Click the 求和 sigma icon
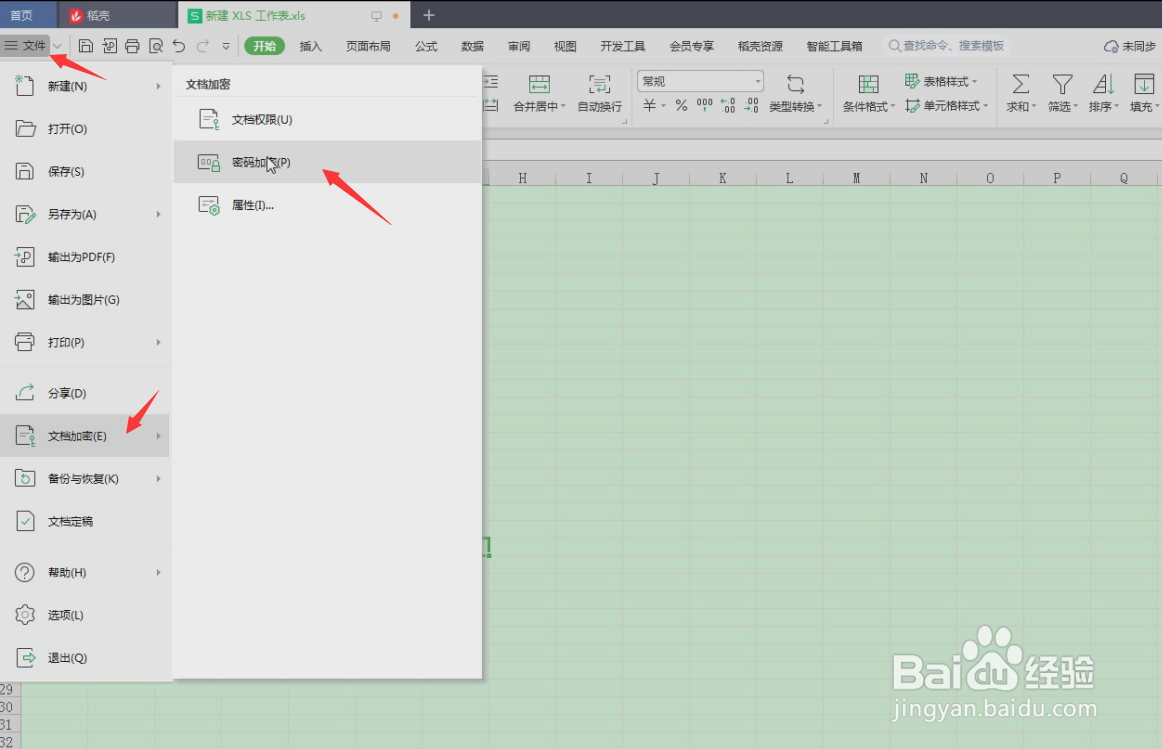Image resolution: width=1162 pixels, height=749 pixels. [1020, 84]
